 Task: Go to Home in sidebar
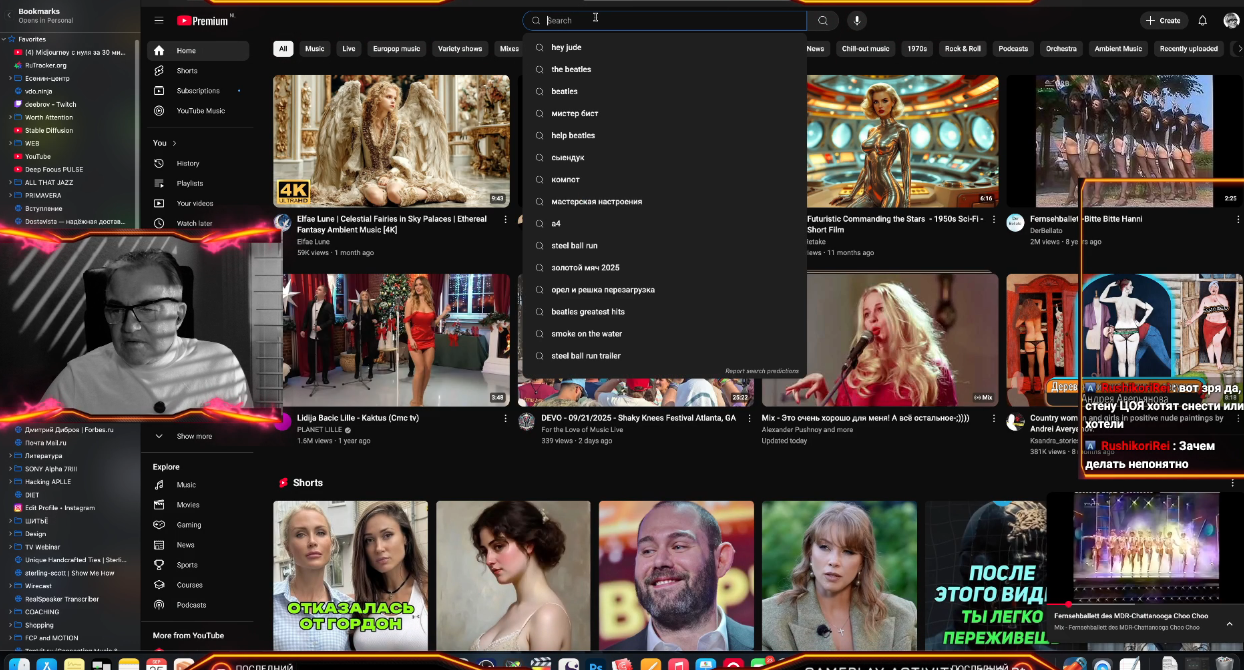click(x=198, y=51)
